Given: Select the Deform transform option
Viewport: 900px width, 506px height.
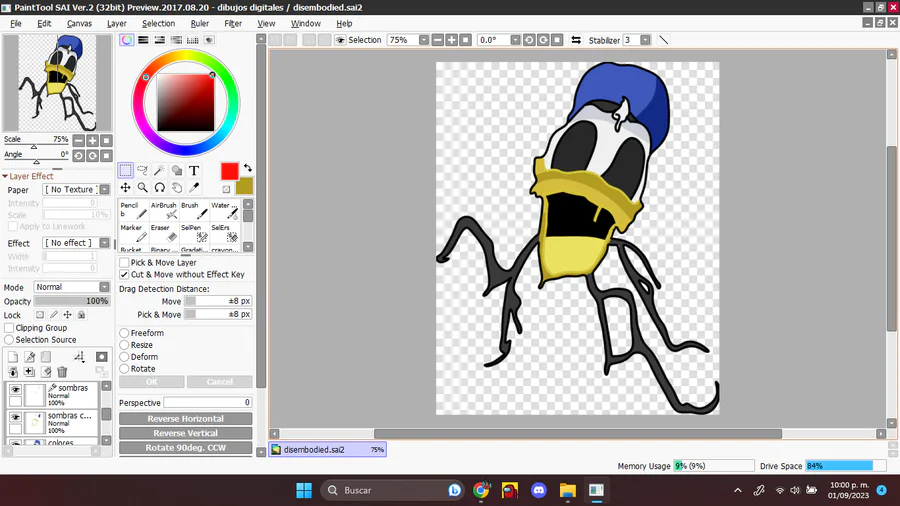Looking at the screenshot, I should click(124, 357).
